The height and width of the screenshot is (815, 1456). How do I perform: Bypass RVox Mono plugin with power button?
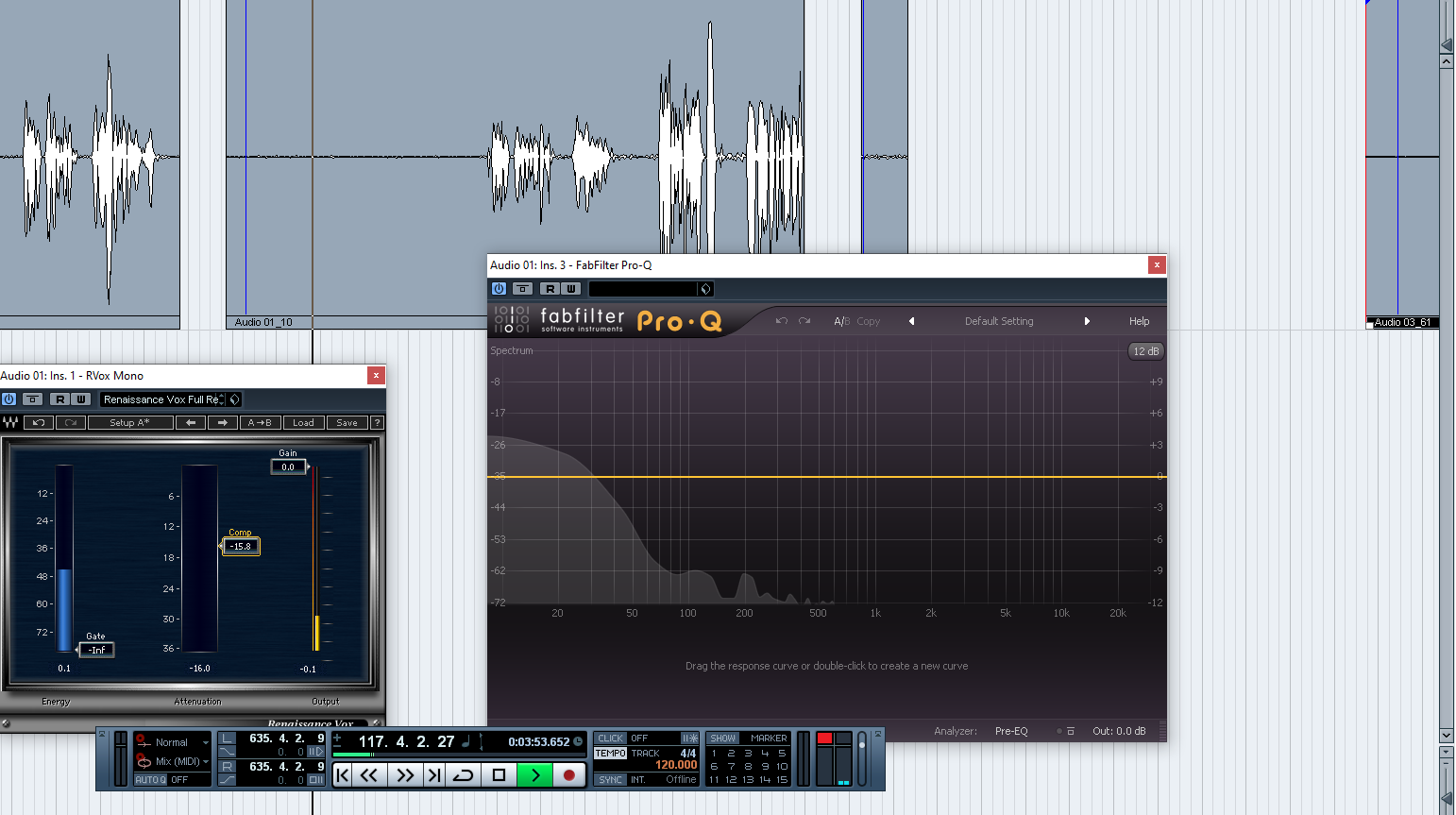click(x=9, y=399)
